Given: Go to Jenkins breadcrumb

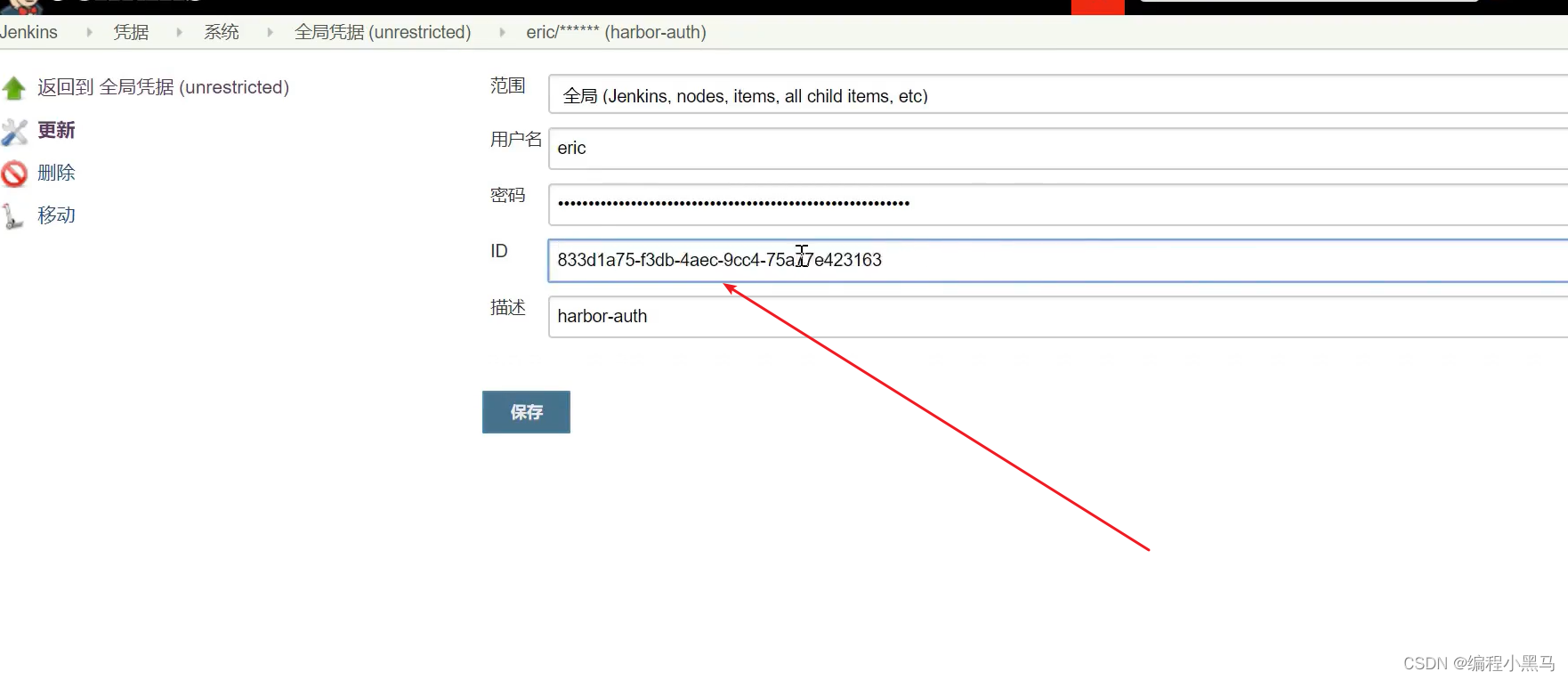Looking at the screenshot, I should [x=28, y=32].
